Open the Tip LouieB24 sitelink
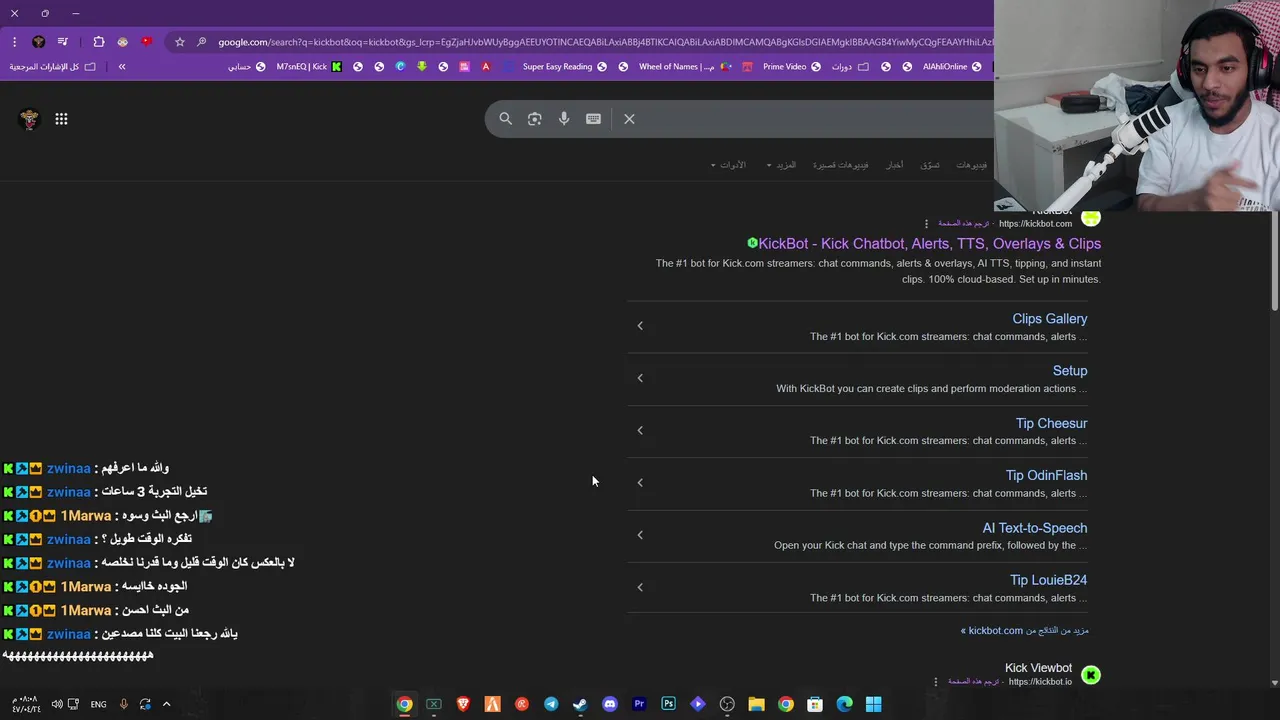The height and width of the screenshot is (720, 1280). pos(1048,580)
